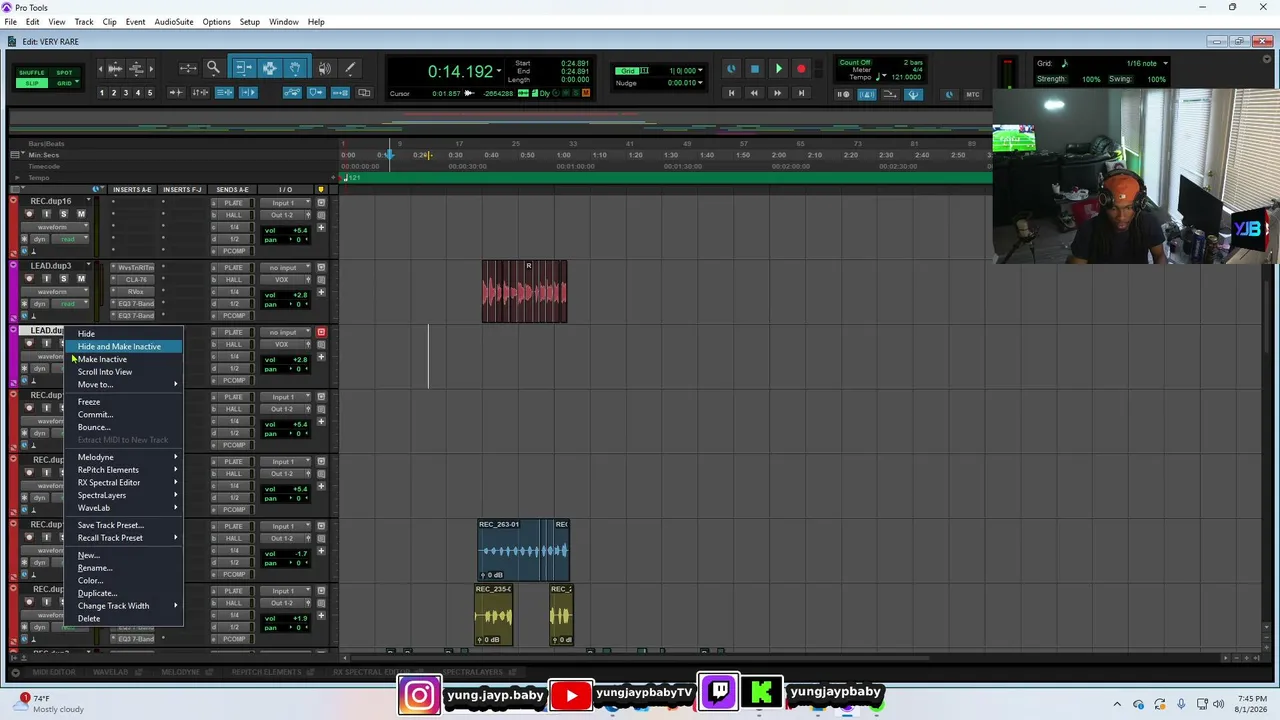Image resolution: width=1280 pixels, height=720 pixels.
Task: Select the red LEAD audio clip
Action: (524, 292)
